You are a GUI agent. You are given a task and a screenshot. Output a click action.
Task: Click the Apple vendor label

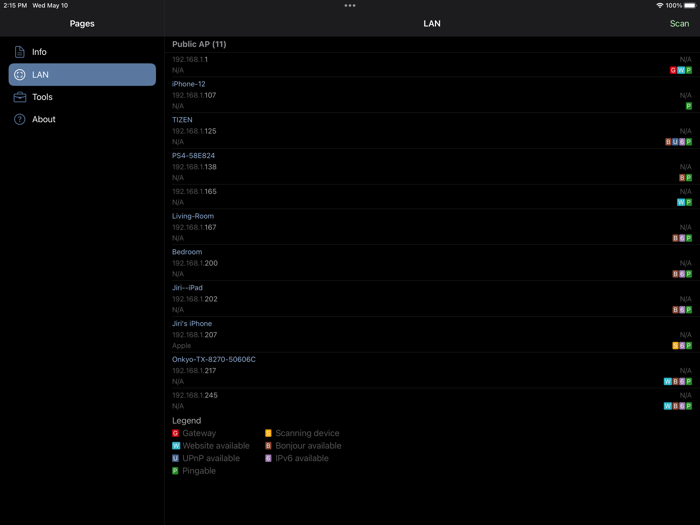point(181,346)
